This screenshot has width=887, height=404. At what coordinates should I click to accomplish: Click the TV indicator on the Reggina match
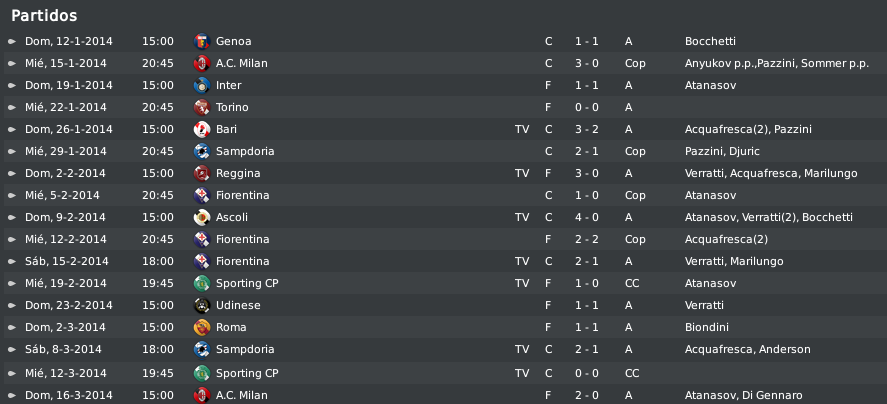(x=522, y=174)
